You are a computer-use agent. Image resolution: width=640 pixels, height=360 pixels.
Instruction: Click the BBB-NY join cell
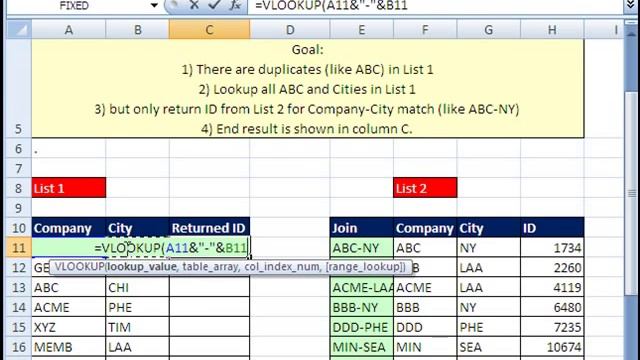362,307
